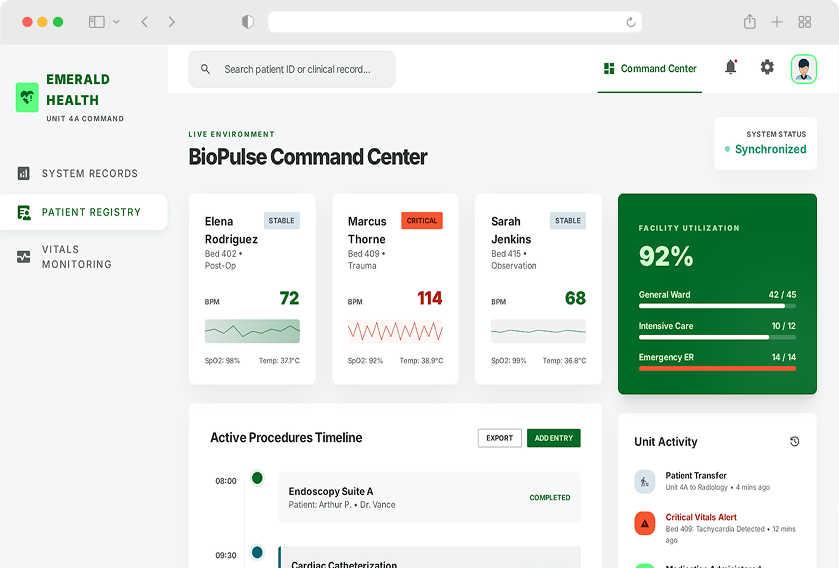Open System Records icon in sidebar
This screenshot has height=568, width=839.
pyautogui.click(x=24, y=173)
